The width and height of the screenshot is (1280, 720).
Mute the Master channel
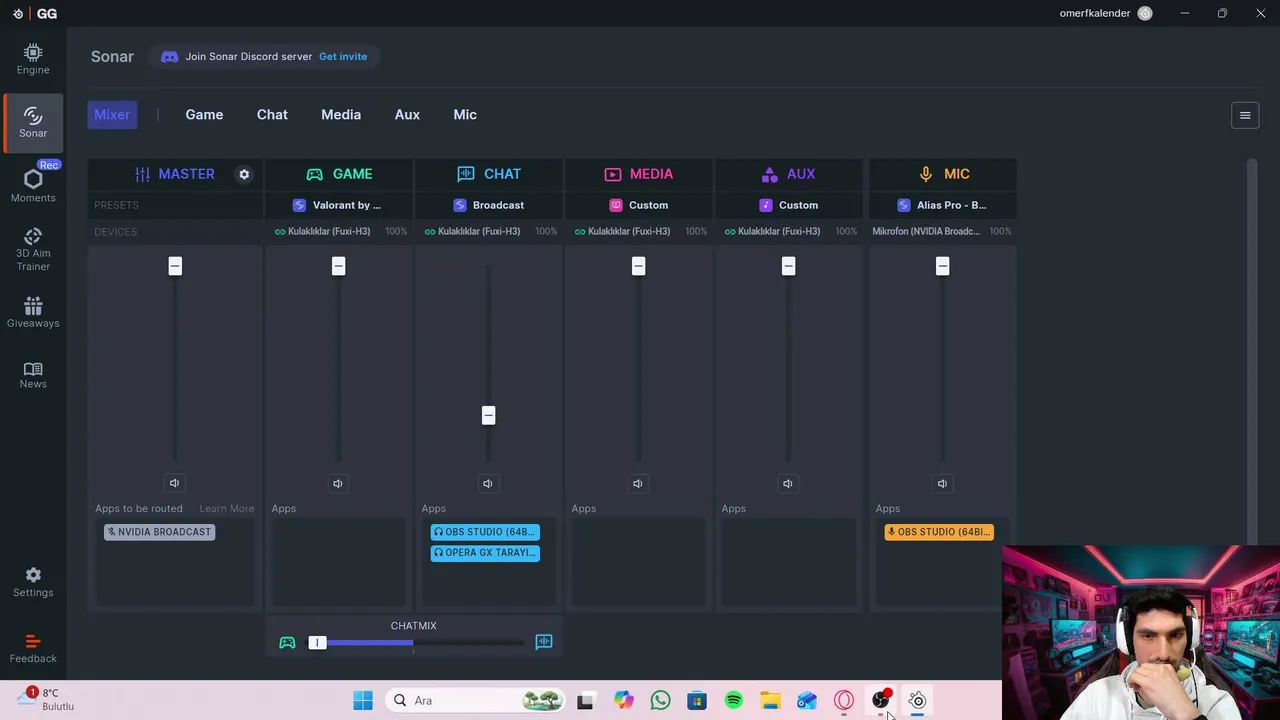[x=174, y=483]
